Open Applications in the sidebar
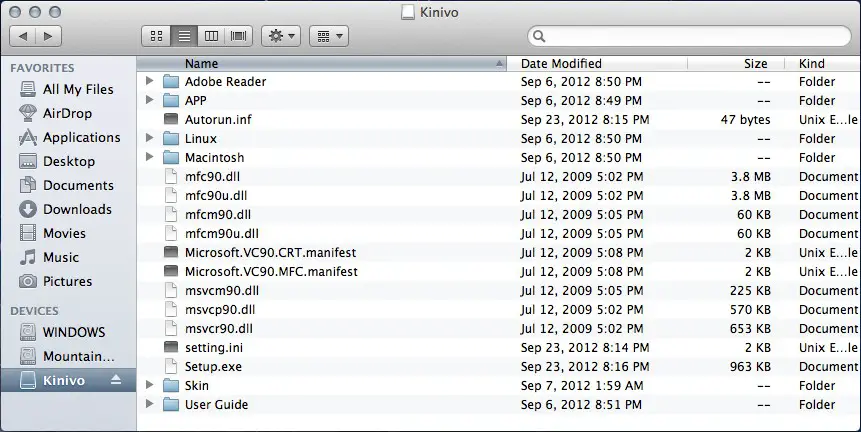 click(x=68, y=137)
